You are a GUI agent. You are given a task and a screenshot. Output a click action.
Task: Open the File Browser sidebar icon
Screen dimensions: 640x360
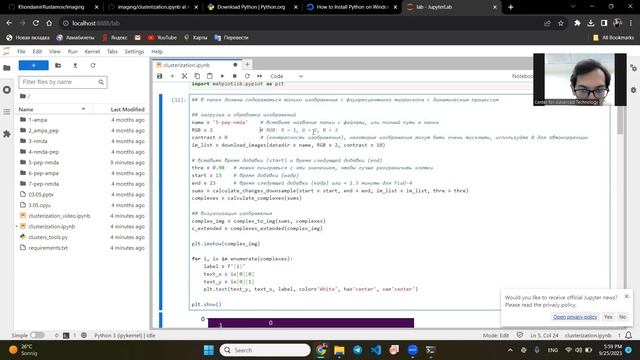tap(7, 68)
